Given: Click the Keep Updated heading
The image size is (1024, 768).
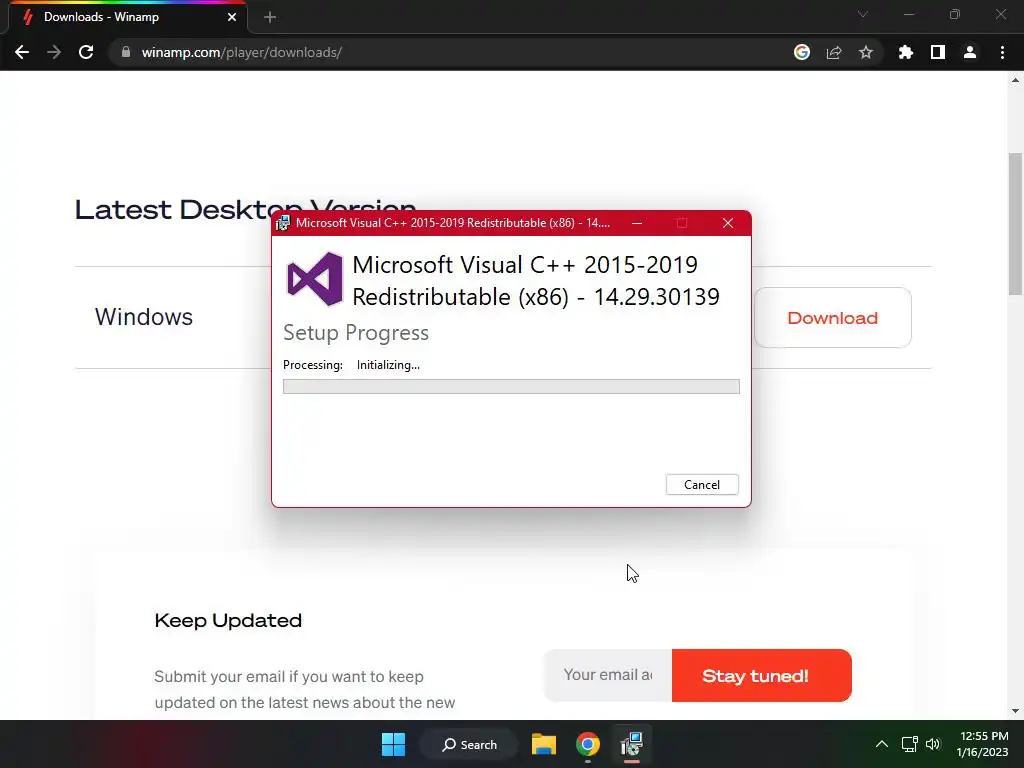Looking at the screenshot, I should pos(228,620).
